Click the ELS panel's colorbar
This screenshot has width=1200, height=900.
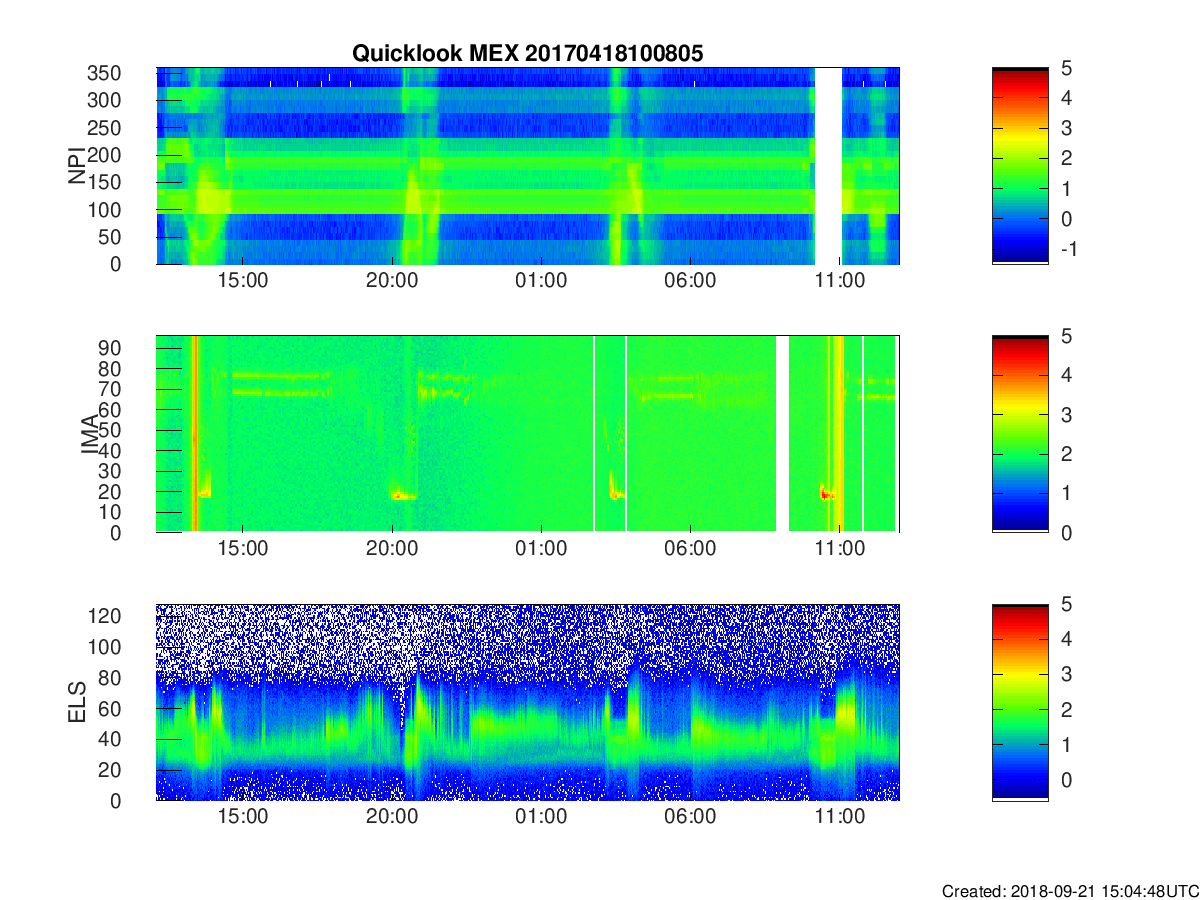1020,702
